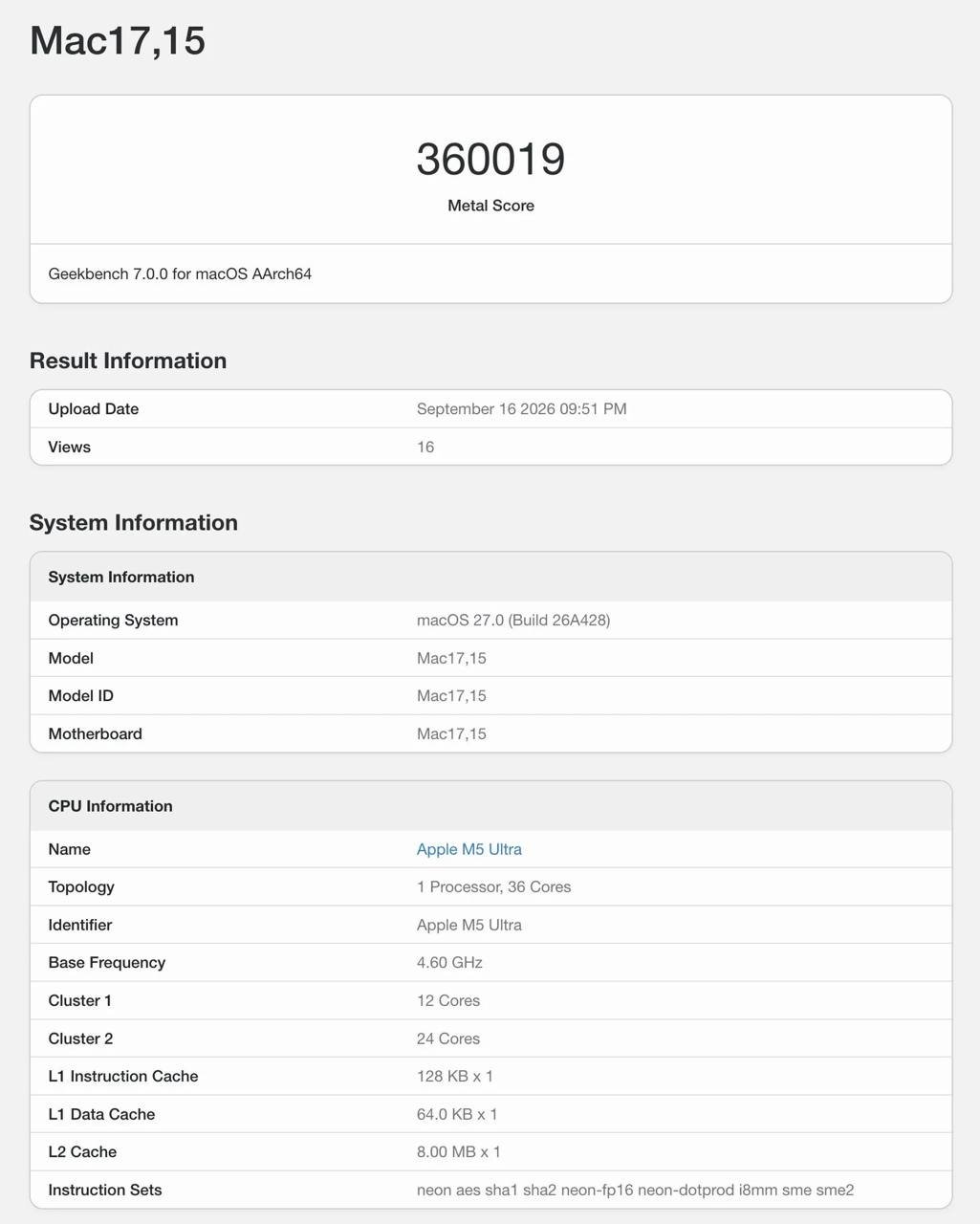Click the Cluster 2 label
This screenshot has height=1224, width=980.
81,1038
